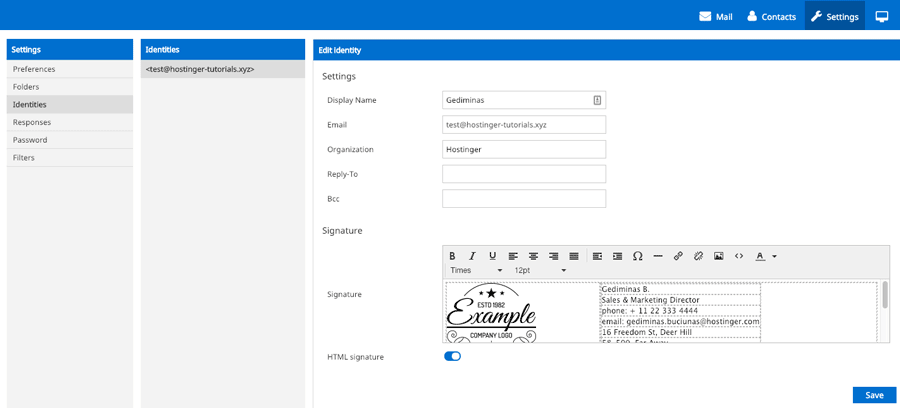The width and height of the screenshot is (900, 408).
Task: Select test@hostinger-tutorials.xyz identity
Action: pos(223,69)
